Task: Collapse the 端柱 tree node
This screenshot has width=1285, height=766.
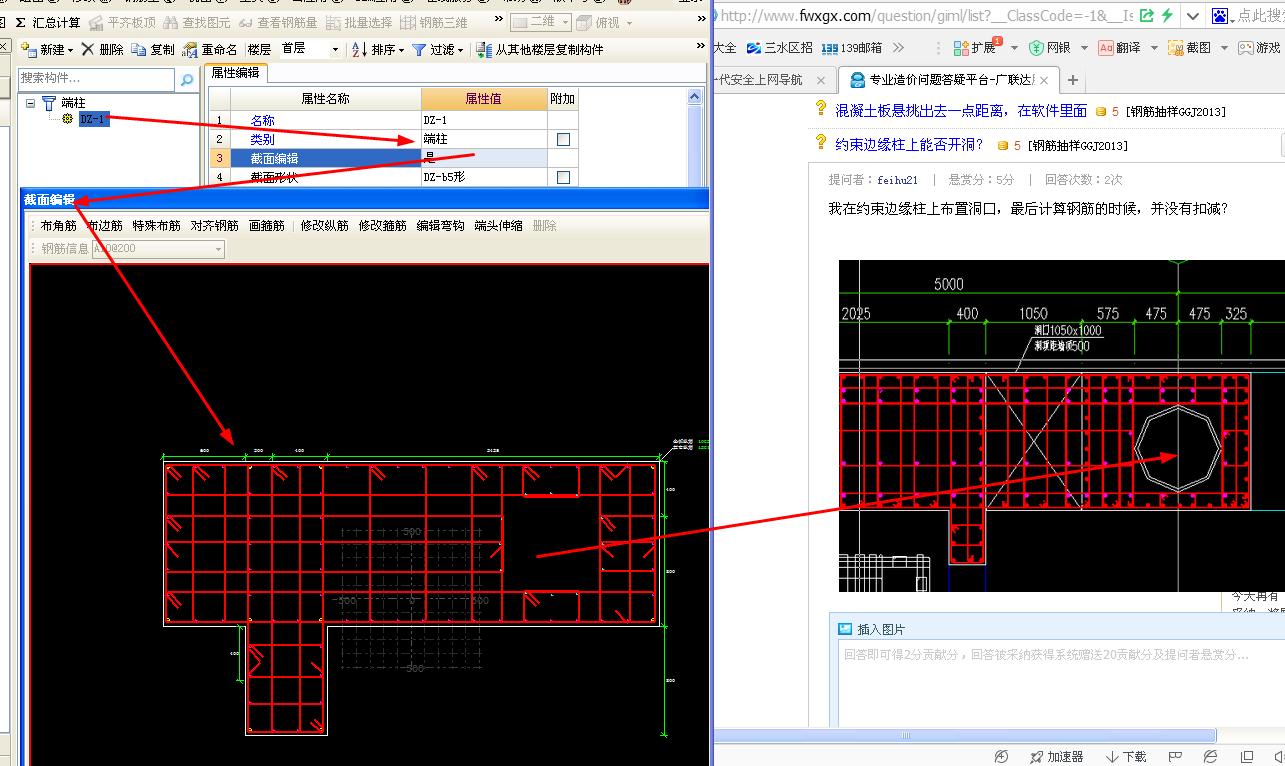Action: [31, 103]
